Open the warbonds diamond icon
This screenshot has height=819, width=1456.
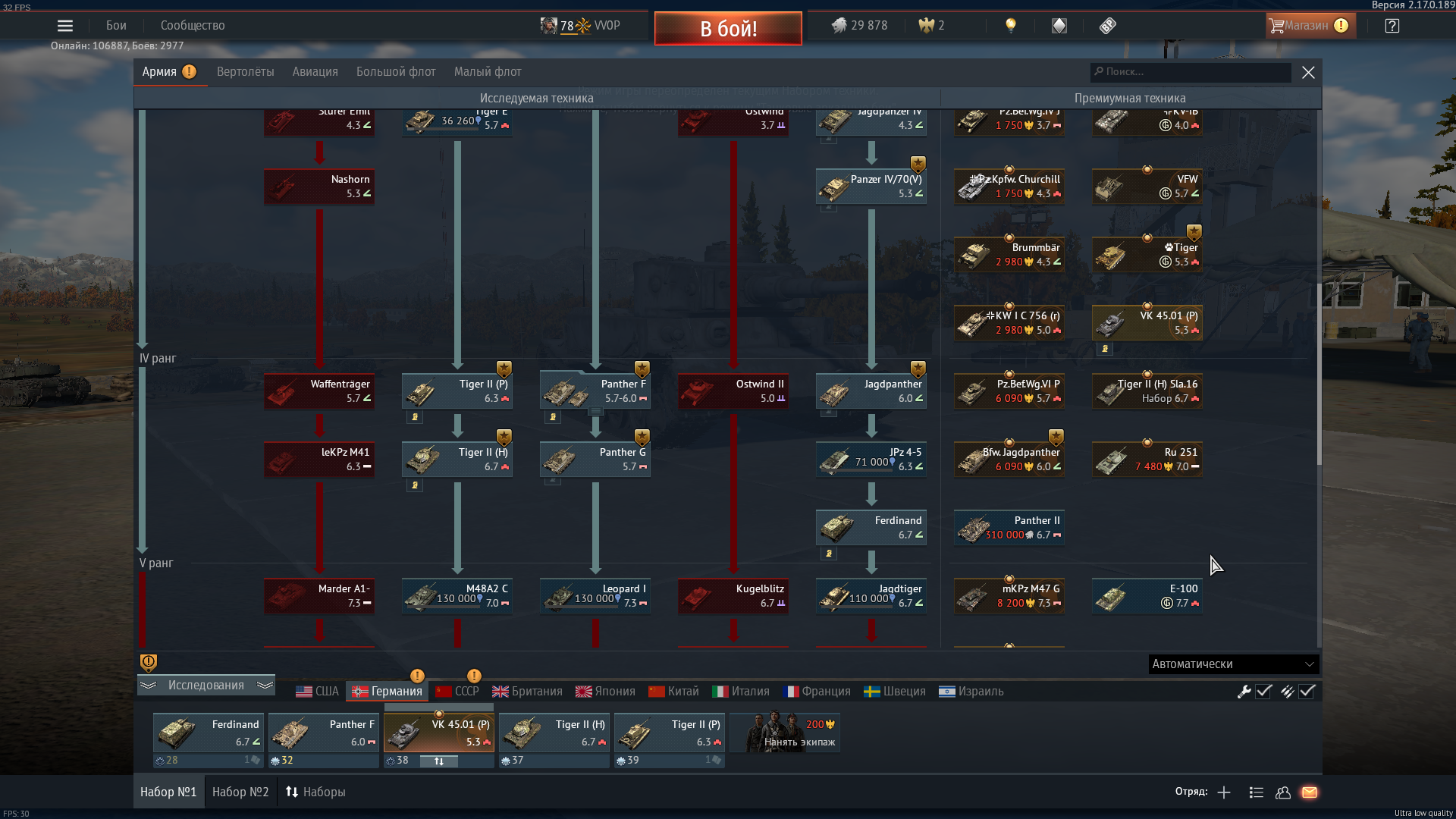(x=1059, y=26)
